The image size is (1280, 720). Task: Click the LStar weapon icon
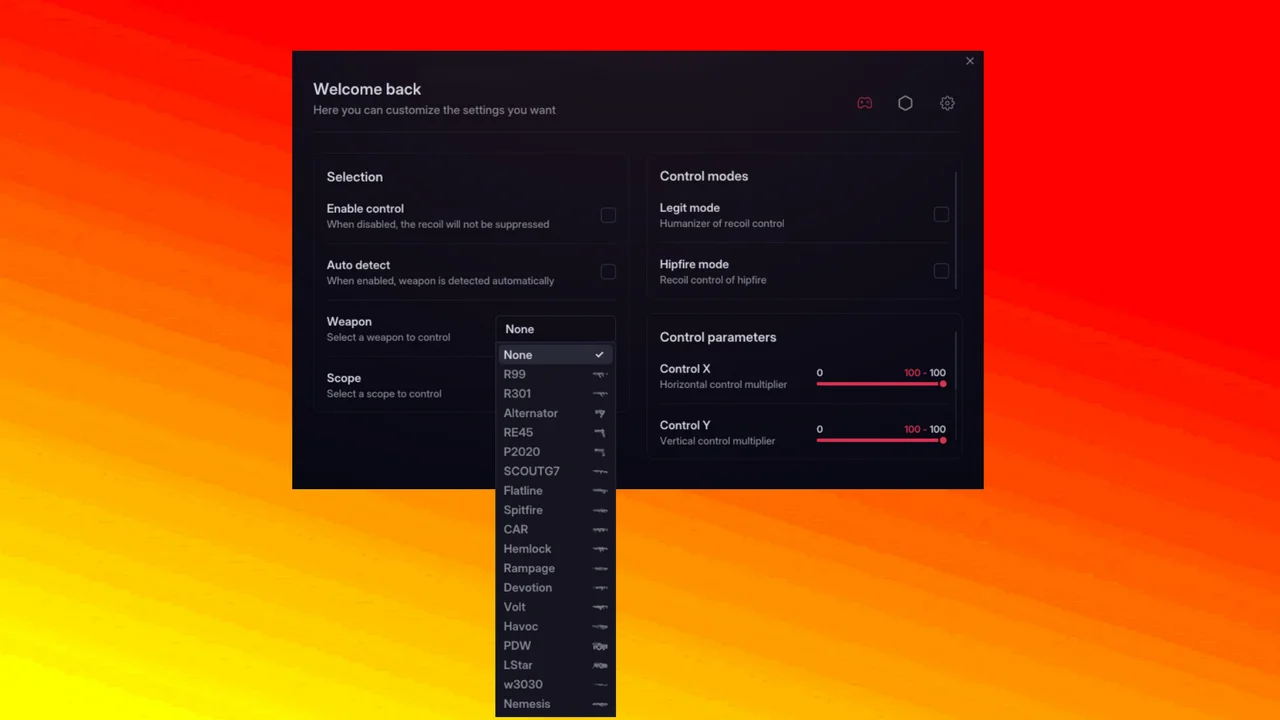point(600,665)
